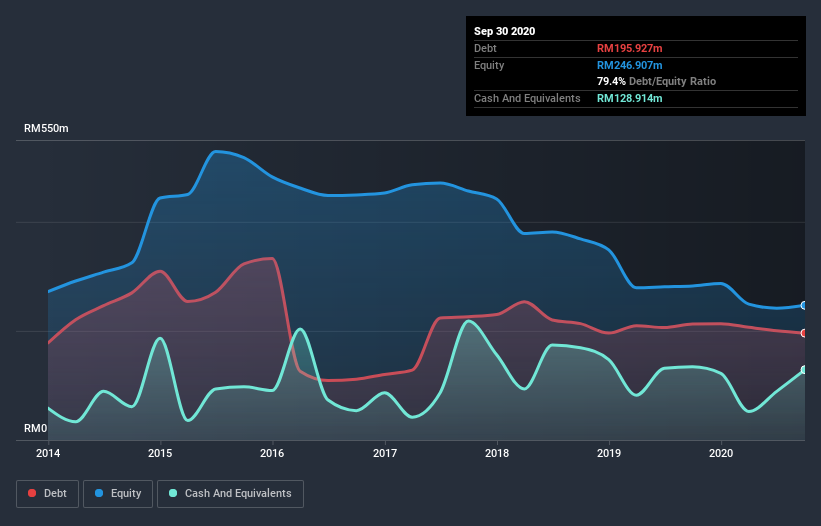
Task: Click the 2014 x-axis label
Action: 48,453
